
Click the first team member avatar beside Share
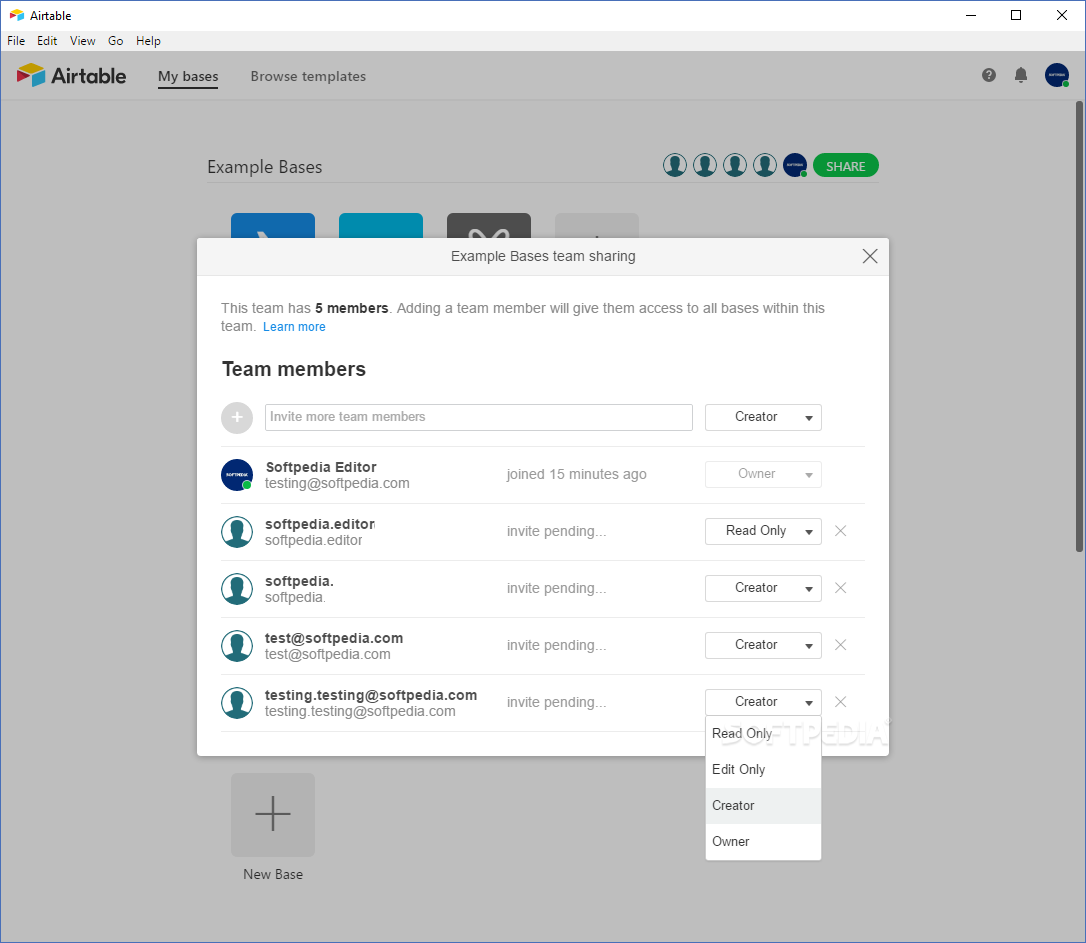coord(675,165)
